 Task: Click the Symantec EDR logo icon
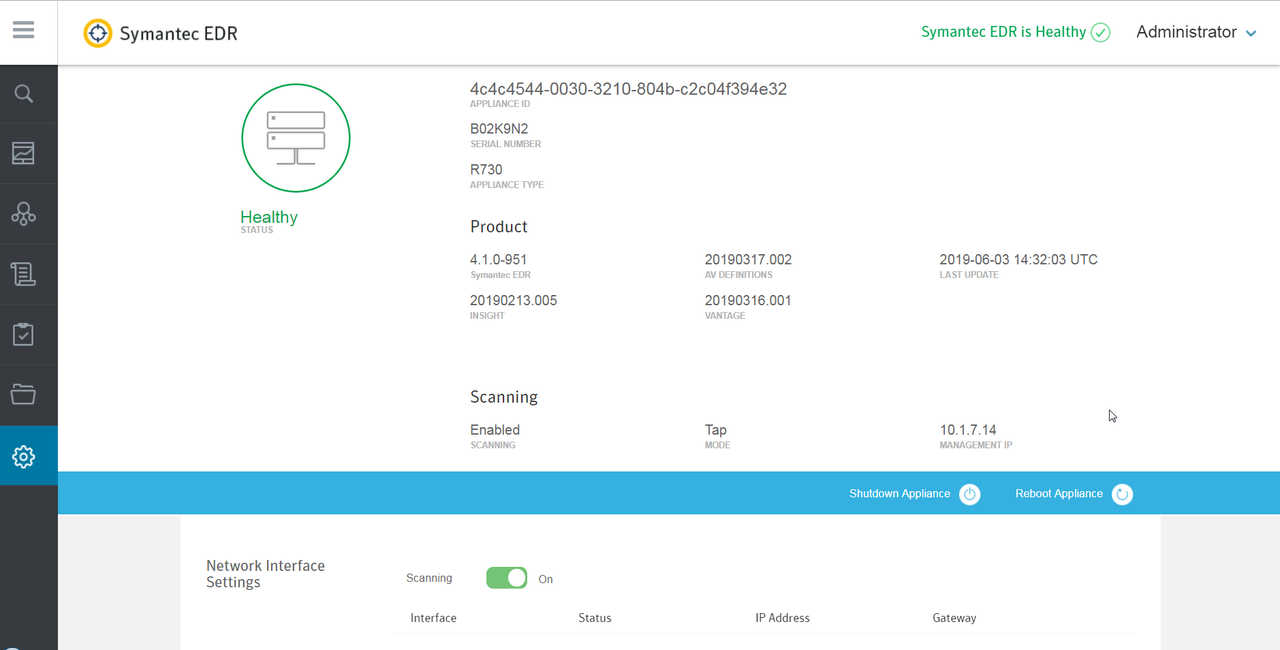pyautogui.click(x=97, y=33)
